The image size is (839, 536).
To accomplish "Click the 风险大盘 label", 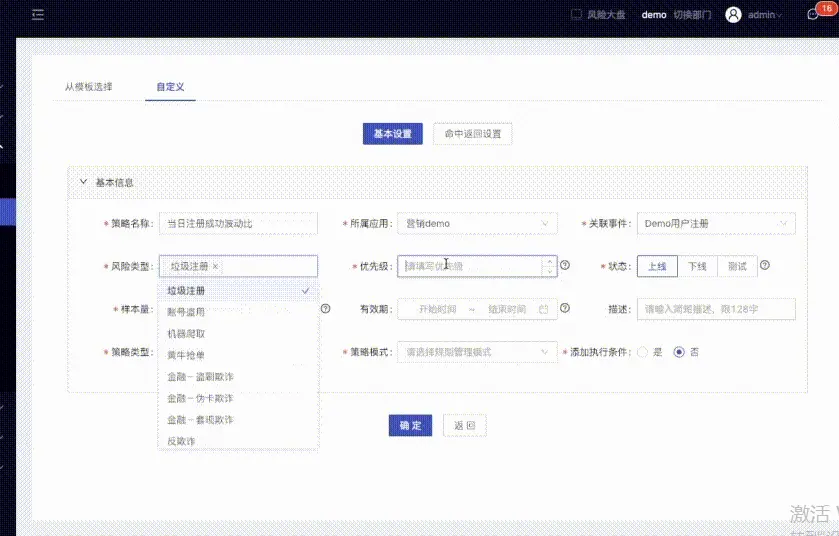I will (606, 15).
